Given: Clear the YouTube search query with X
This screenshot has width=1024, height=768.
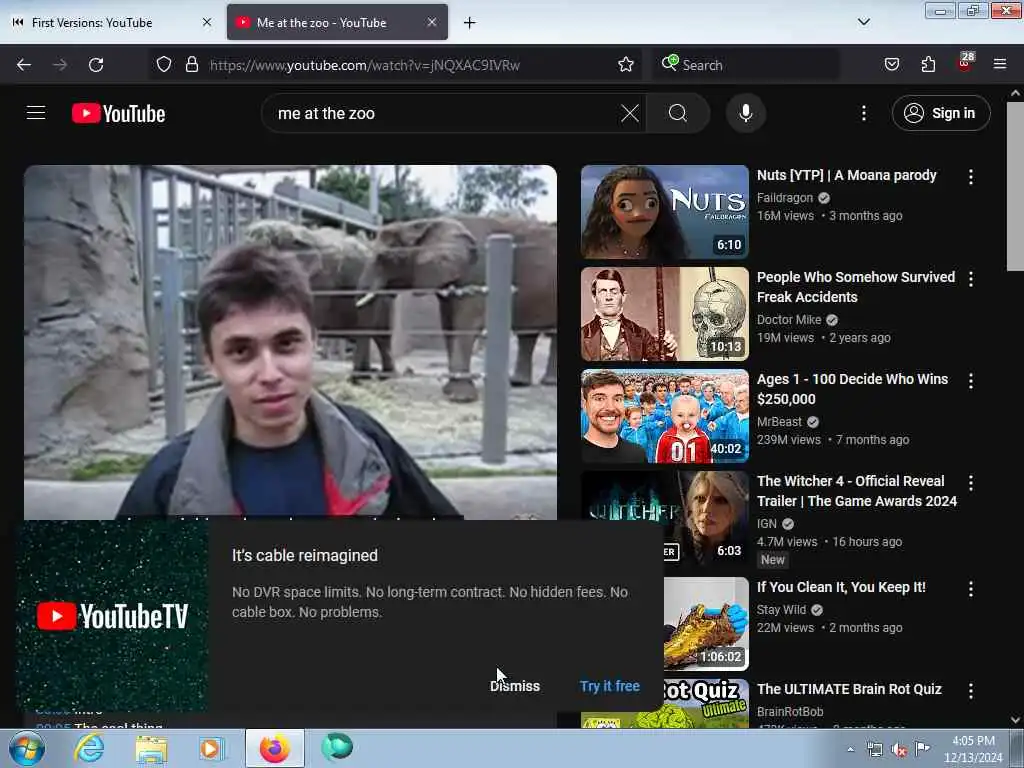Looking at the screenshot, I should coord(630,113).
